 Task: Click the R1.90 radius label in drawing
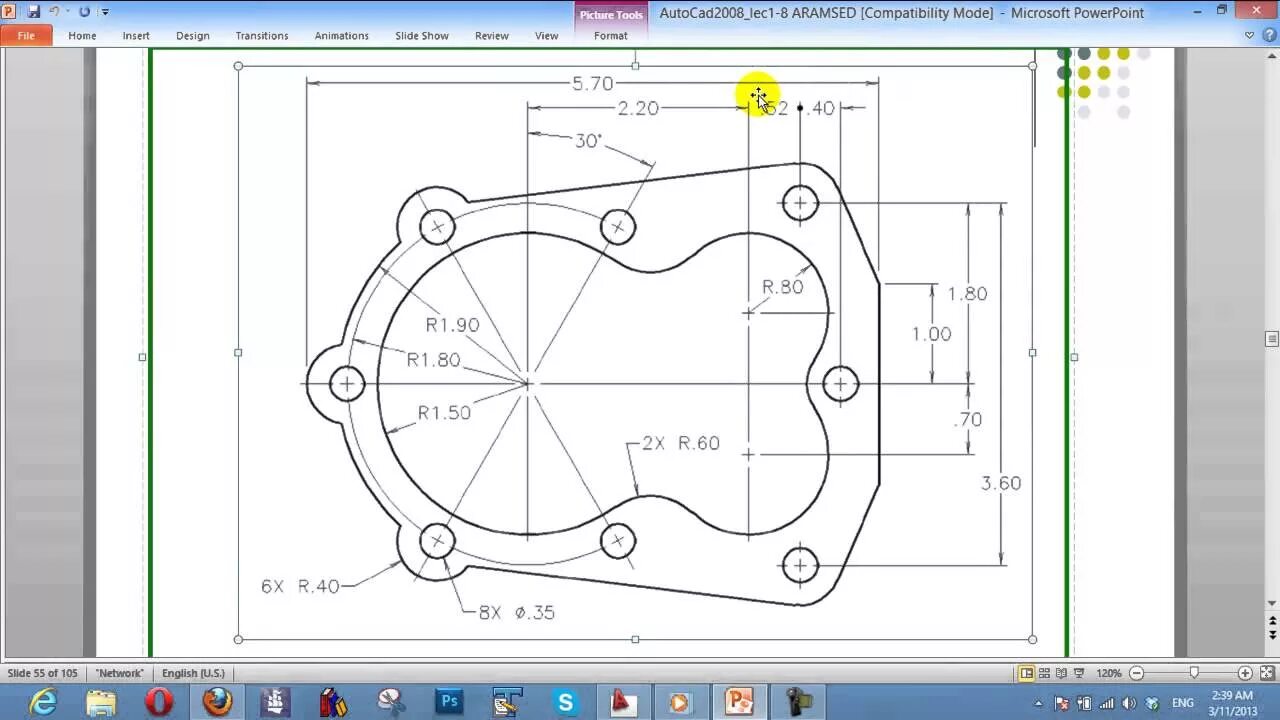[452, 325]
